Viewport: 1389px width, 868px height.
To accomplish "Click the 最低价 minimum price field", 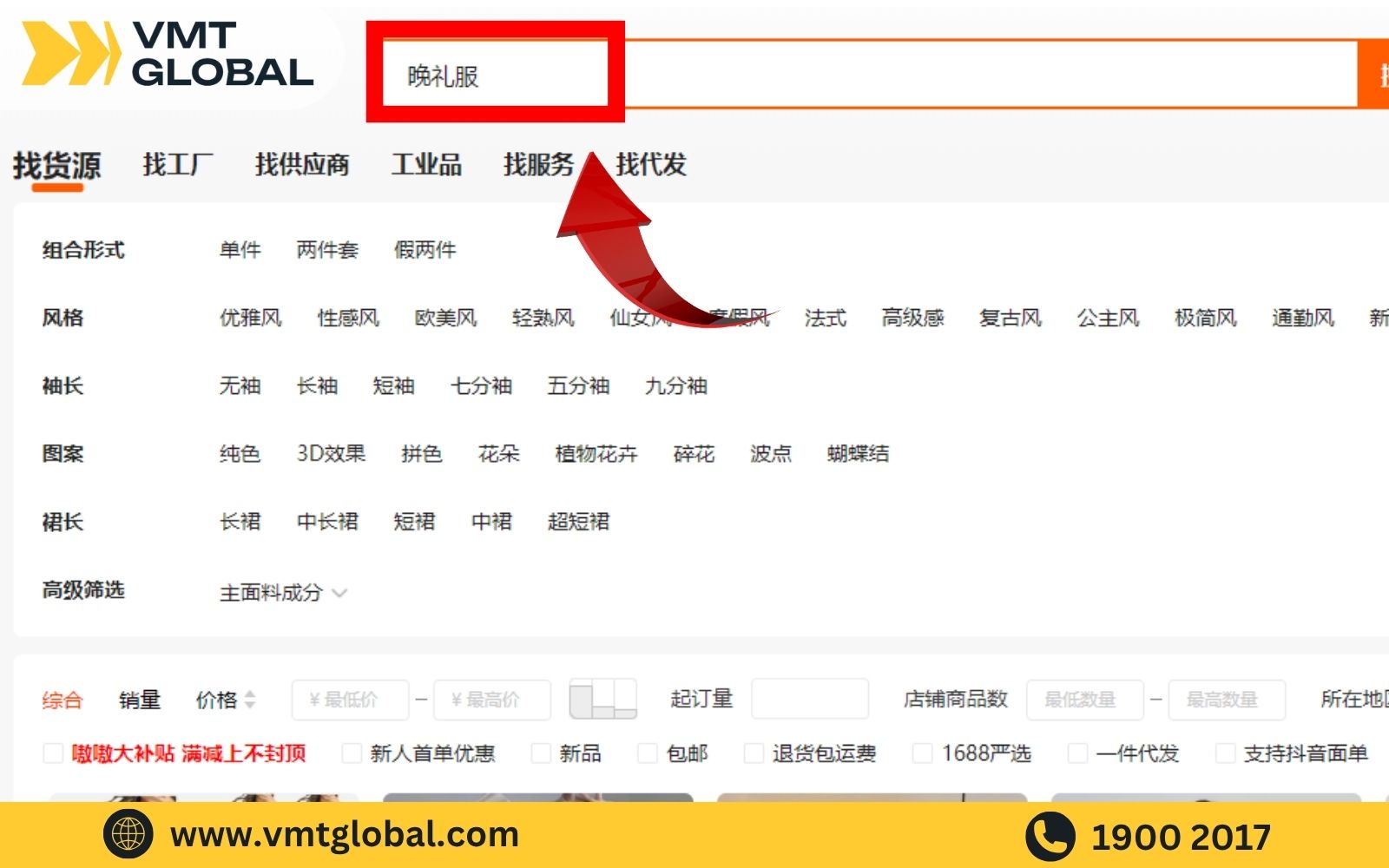I will [x=350, y=700].
